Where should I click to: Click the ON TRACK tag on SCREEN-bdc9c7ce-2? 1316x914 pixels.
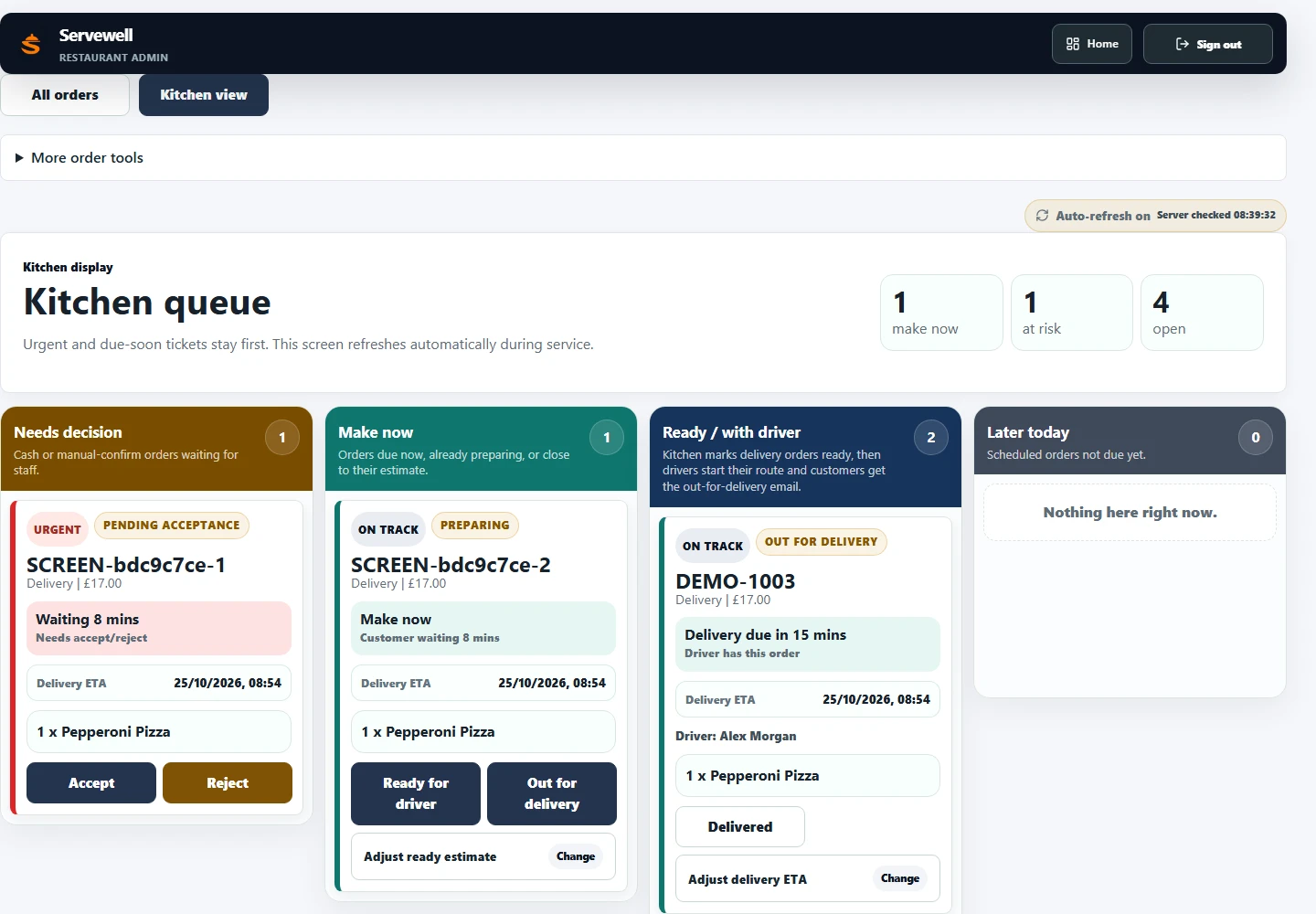(x=388, y=529)
